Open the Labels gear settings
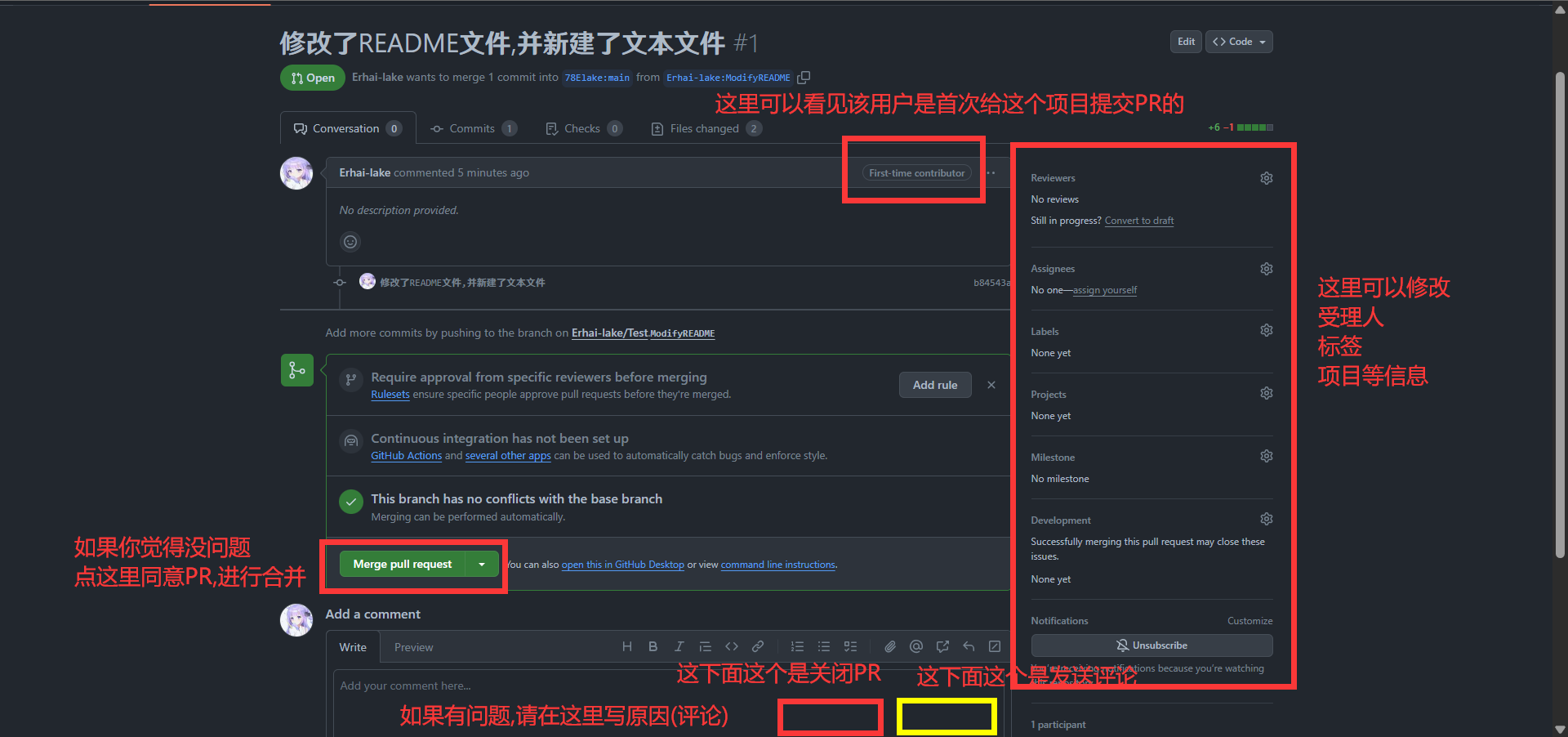The width and height of the screenshot is (1568, 737). click(x=1266, y=330)
